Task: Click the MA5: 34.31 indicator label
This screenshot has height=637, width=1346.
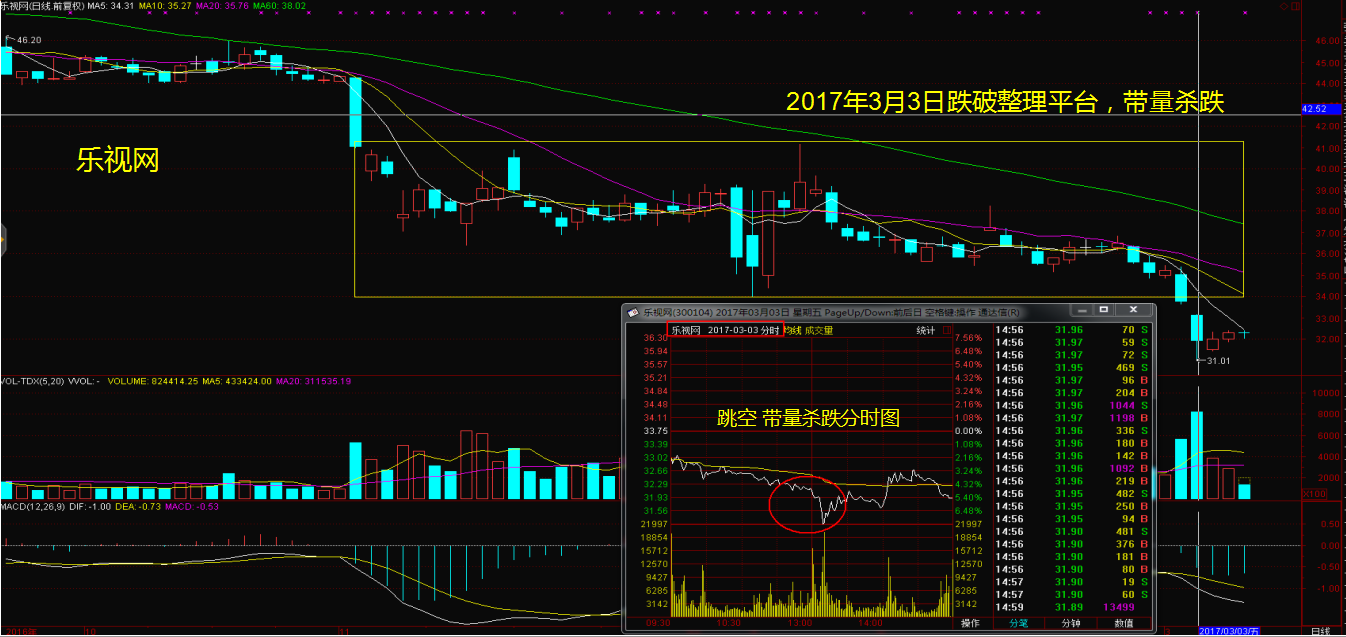Action: click(x=110, y=6)
